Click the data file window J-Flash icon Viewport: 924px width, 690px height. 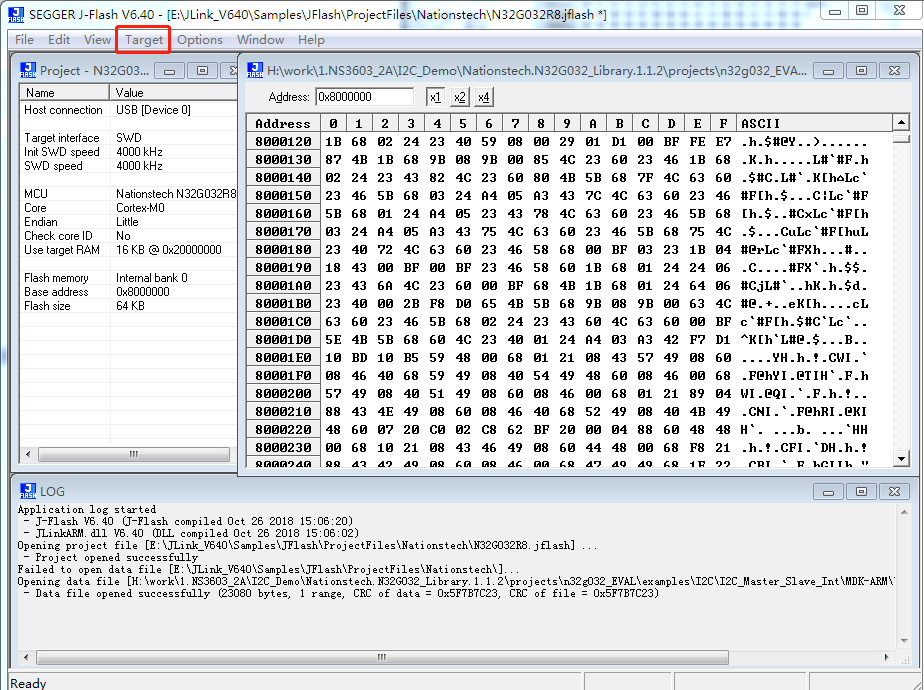click(255, 70)
